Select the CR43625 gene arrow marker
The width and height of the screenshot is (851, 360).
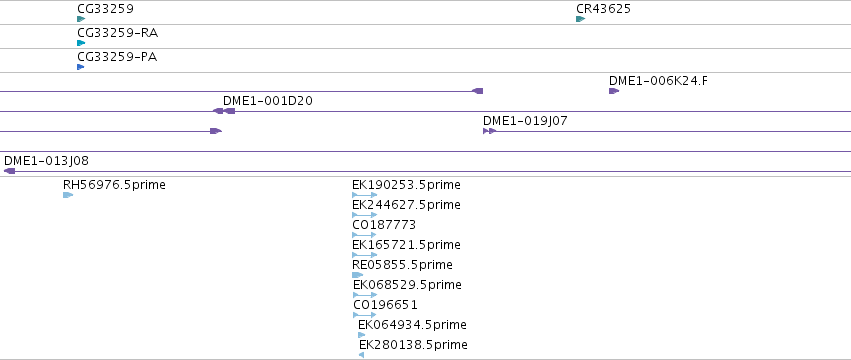coord(581,19)
